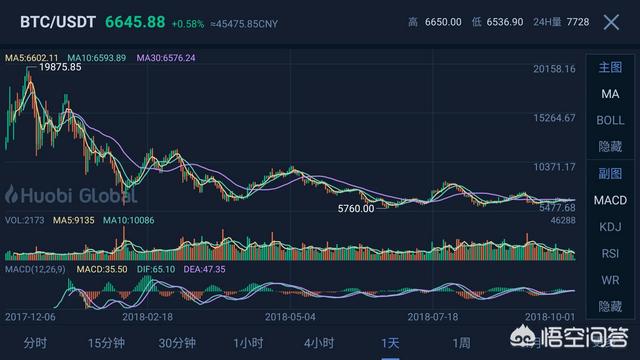Select the KDJ sub chart indicator

(x=610, y=227)
